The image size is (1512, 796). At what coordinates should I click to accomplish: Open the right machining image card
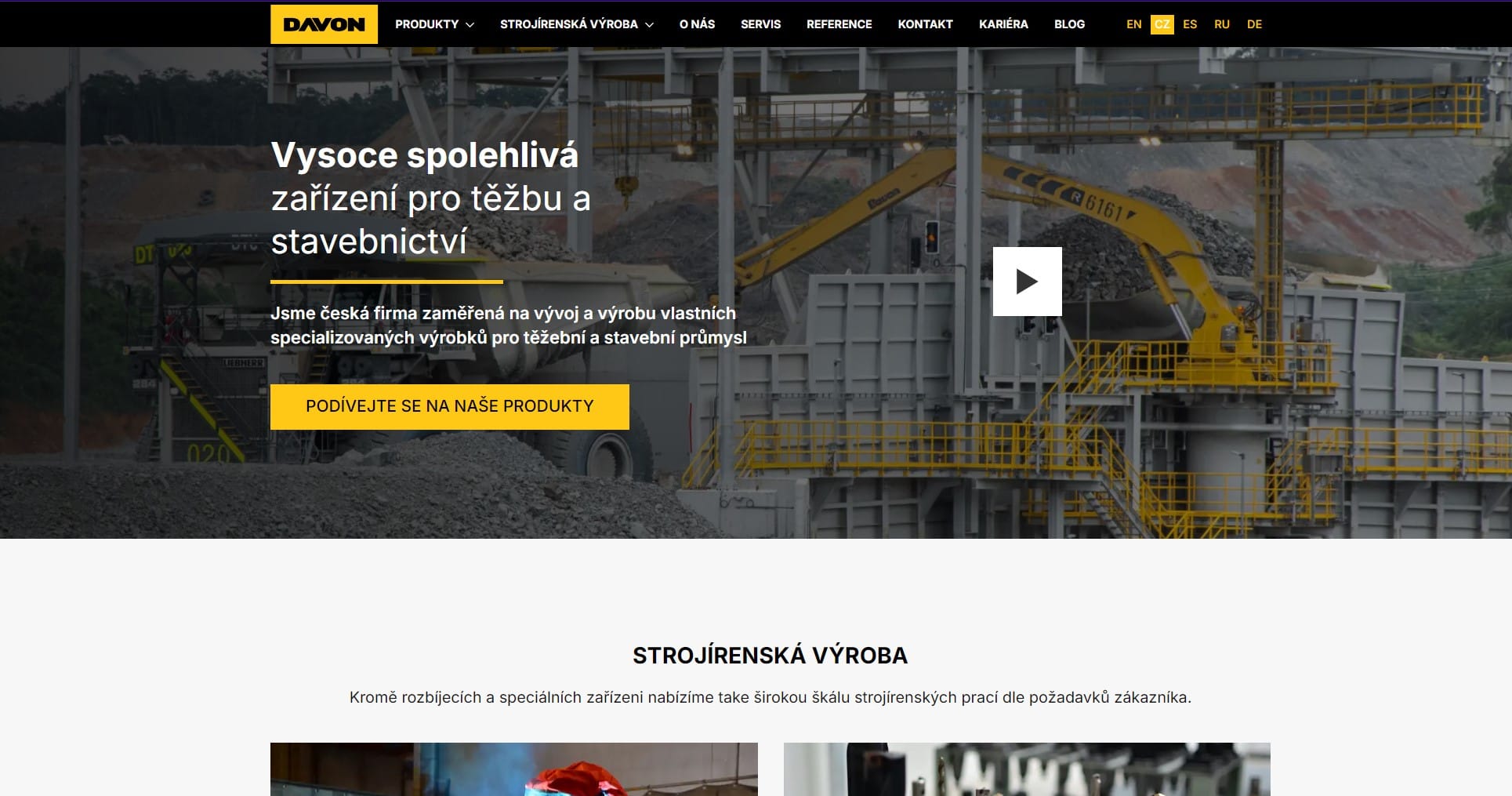click(1027, 769)
